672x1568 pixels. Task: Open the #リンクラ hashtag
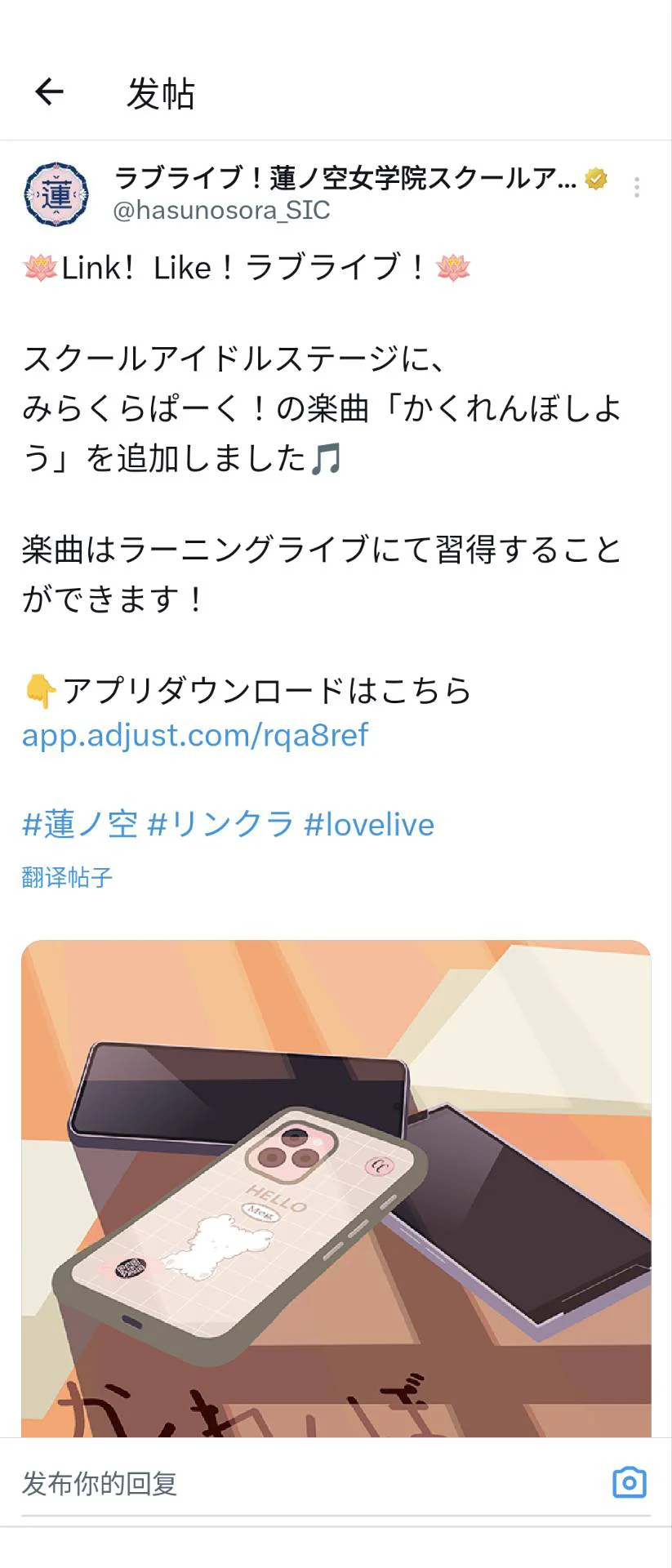(x=220, y=825)
